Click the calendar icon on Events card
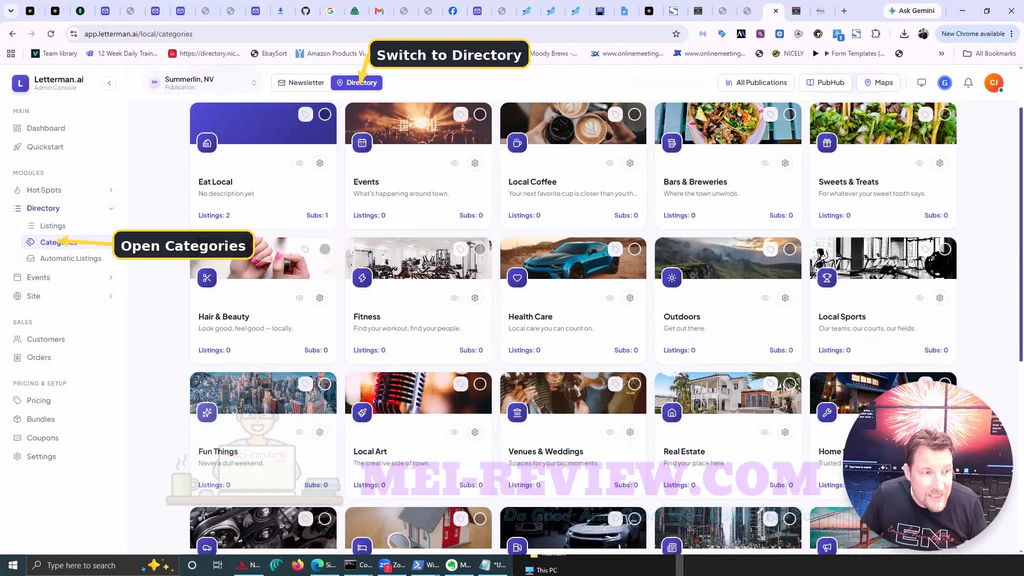Screen dimensions: 1024x576 (362, 143)
